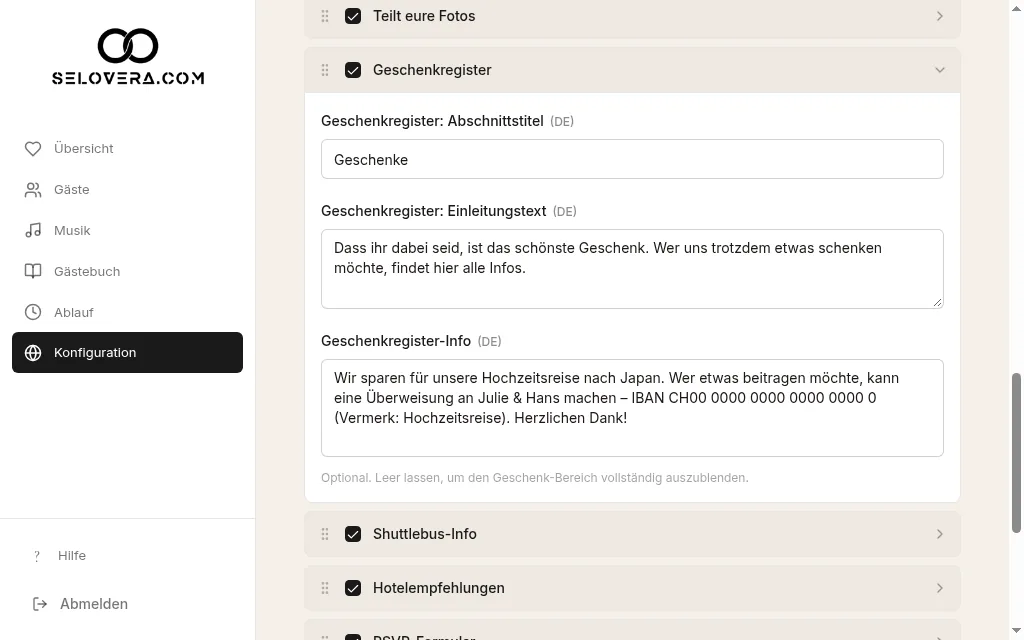The width and height of the screenshot is (1024, 640).
Task: Navigate to Gästebuch
Action: (x=127, y=271)
